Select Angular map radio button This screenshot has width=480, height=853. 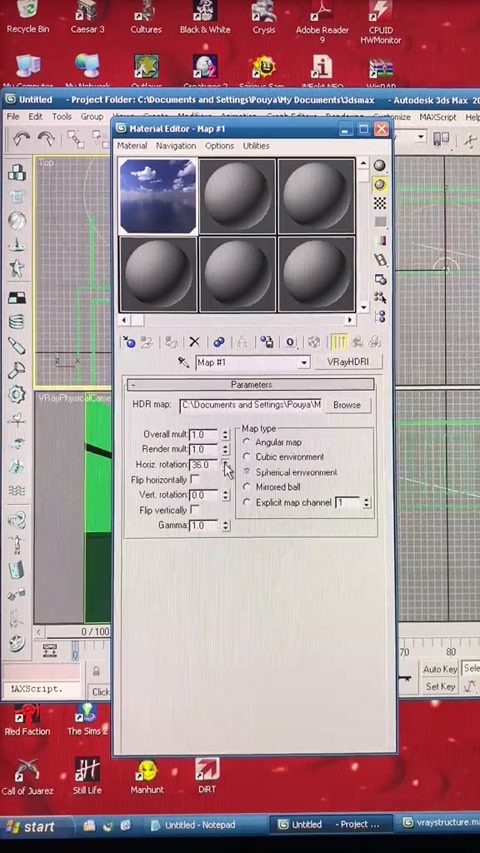click(x=247, y=442)
